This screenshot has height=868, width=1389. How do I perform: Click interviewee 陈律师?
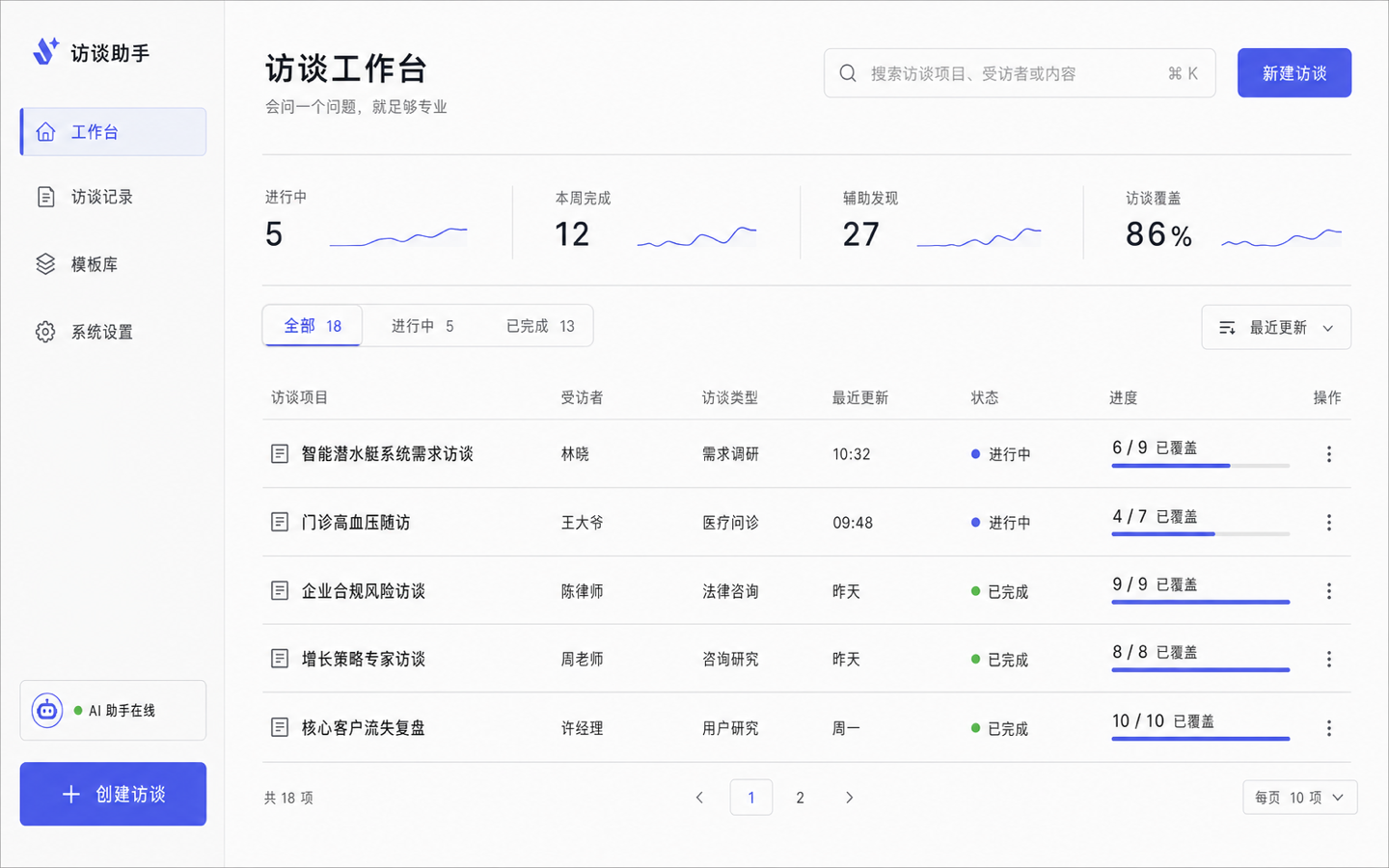coord(583,591)
